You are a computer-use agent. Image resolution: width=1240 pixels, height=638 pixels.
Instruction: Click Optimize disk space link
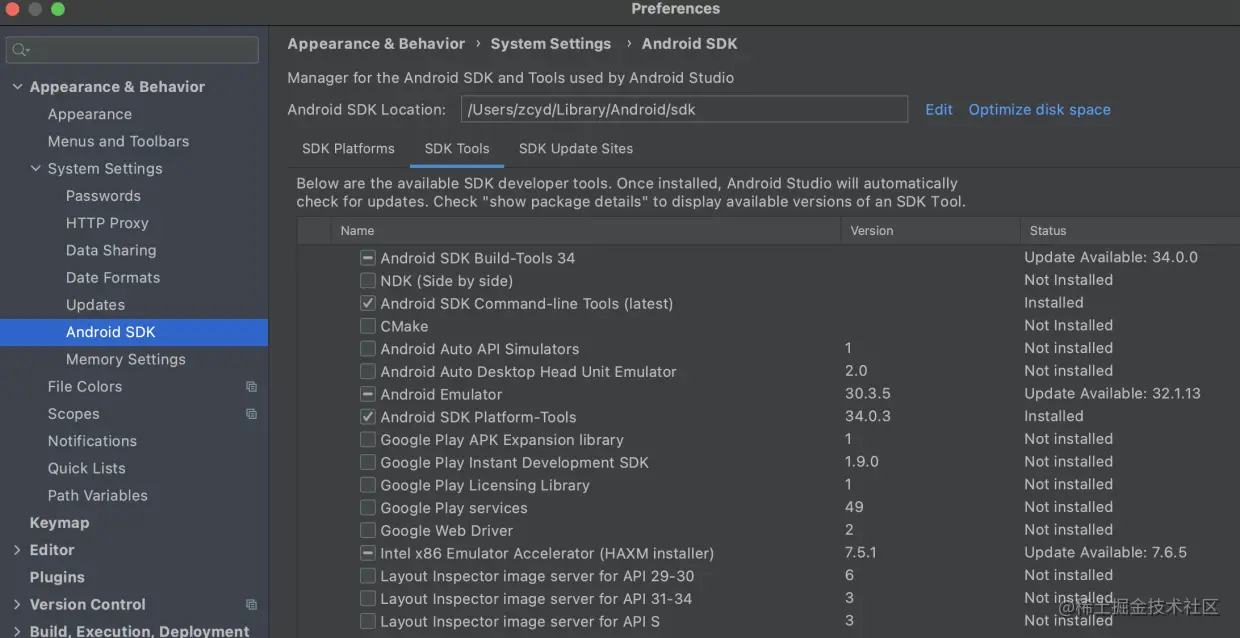coord(1039,110)
